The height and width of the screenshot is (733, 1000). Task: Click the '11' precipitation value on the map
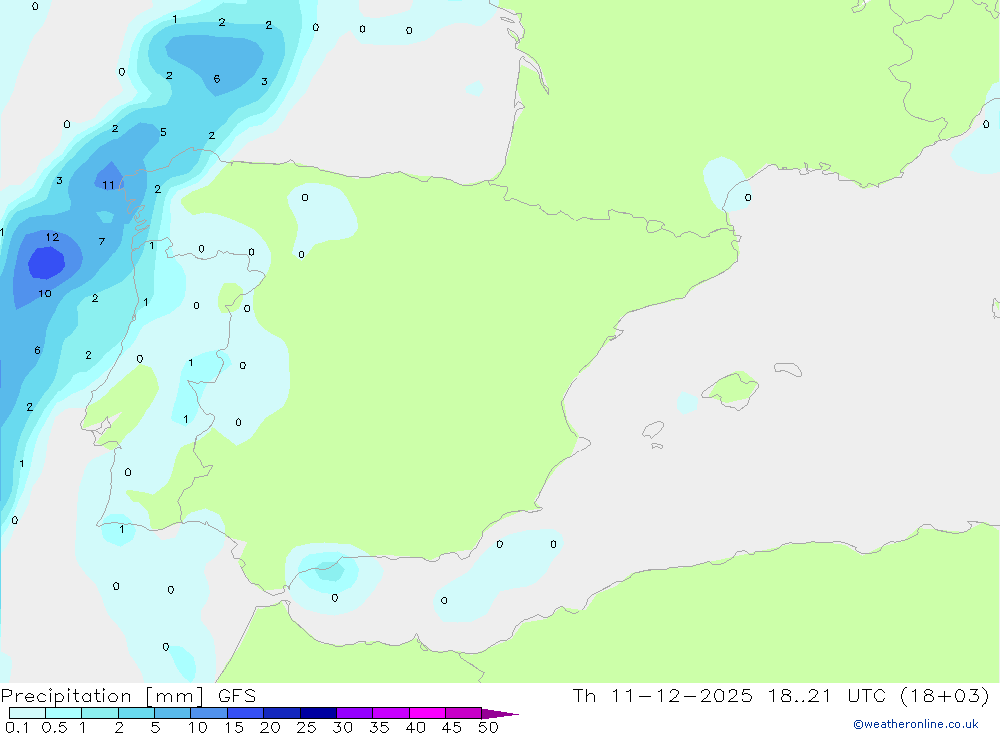[108, 185]
